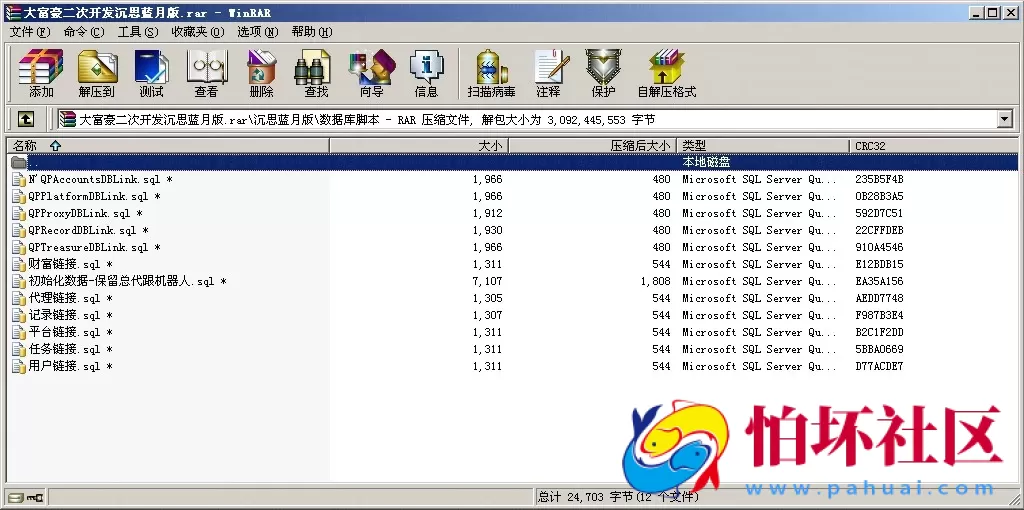Click the 添加 (Add) toolbar icon

coord(41,73)
